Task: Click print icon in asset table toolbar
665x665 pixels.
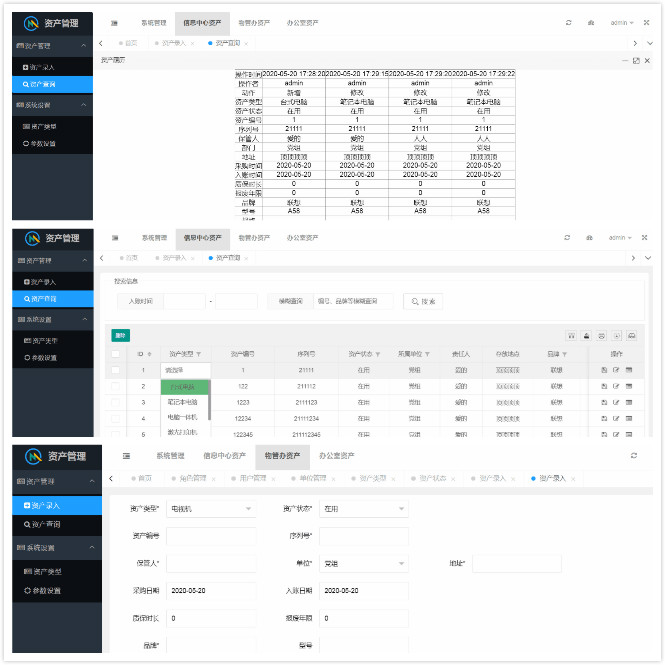Action: click(x=601, y=335)
